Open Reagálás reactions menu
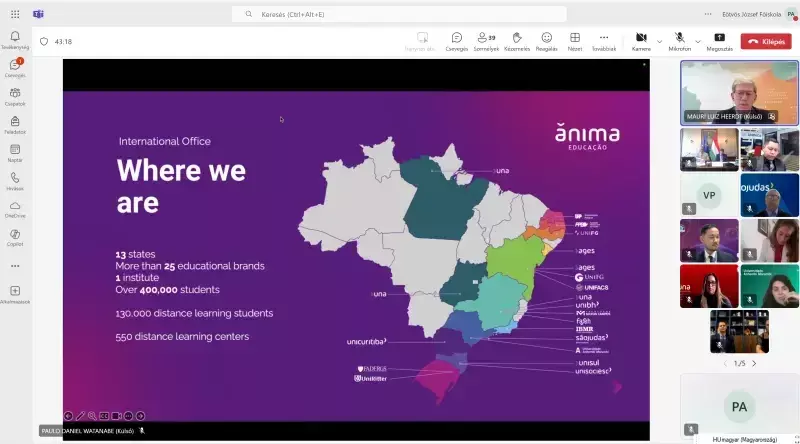800x444 pixels. 546,42
